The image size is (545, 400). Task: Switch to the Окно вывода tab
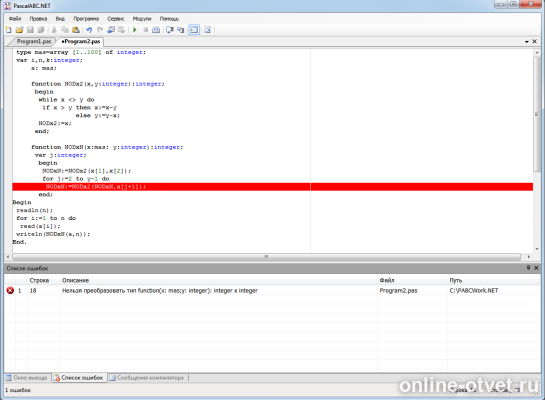tap(27, 378)
